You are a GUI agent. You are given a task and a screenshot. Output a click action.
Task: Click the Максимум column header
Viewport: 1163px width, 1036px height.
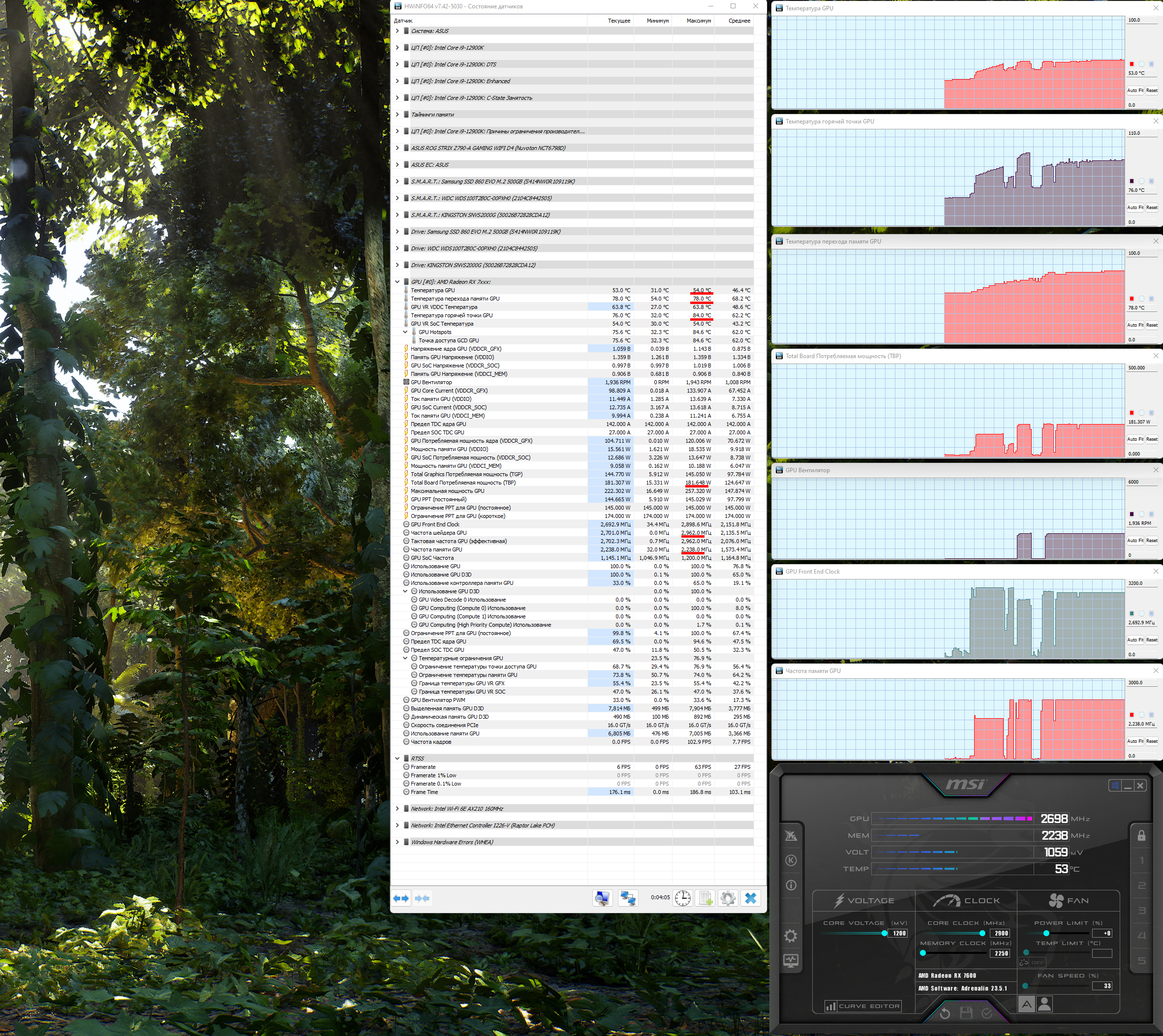point(699,21)
